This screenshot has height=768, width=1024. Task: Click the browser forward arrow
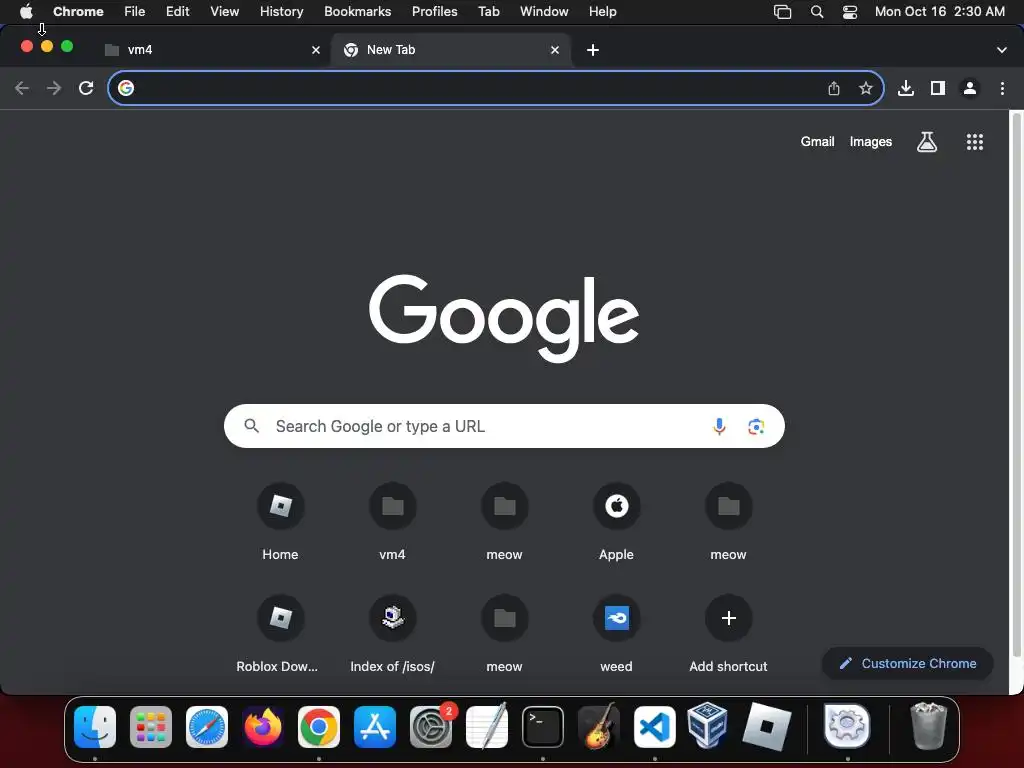(54, 88)
